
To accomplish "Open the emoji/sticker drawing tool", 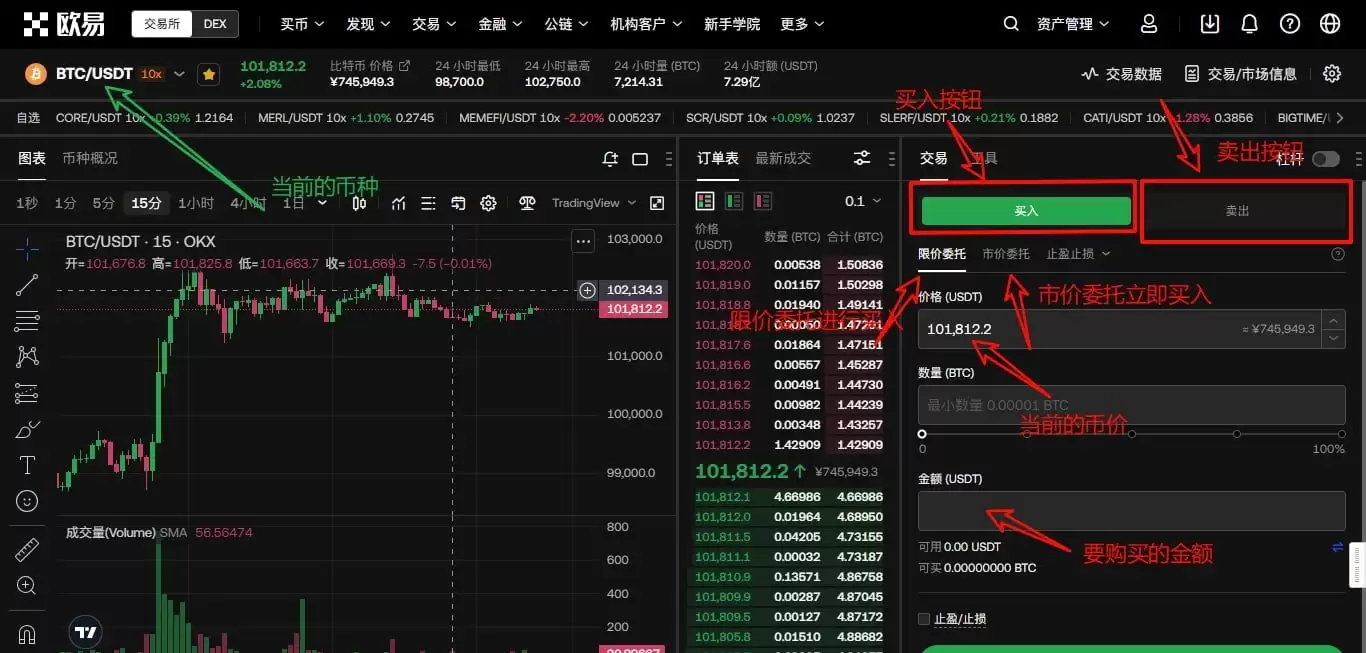I will click(x=25, y=501).
